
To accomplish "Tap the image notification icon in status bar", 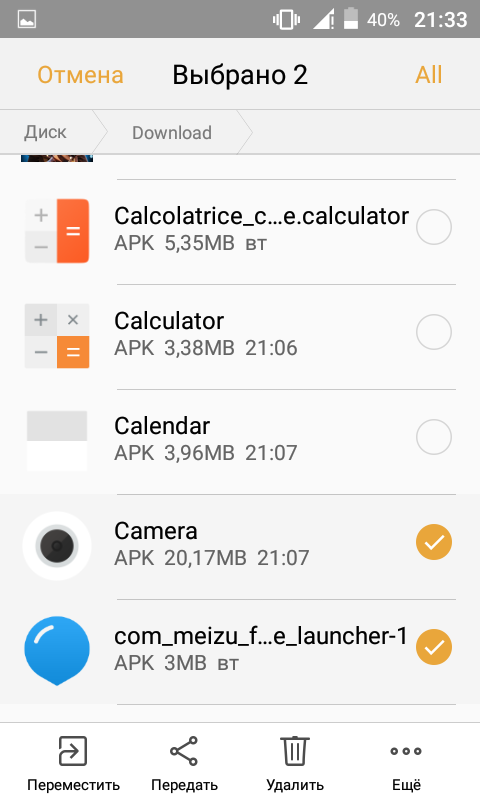I will click(27, 19).
